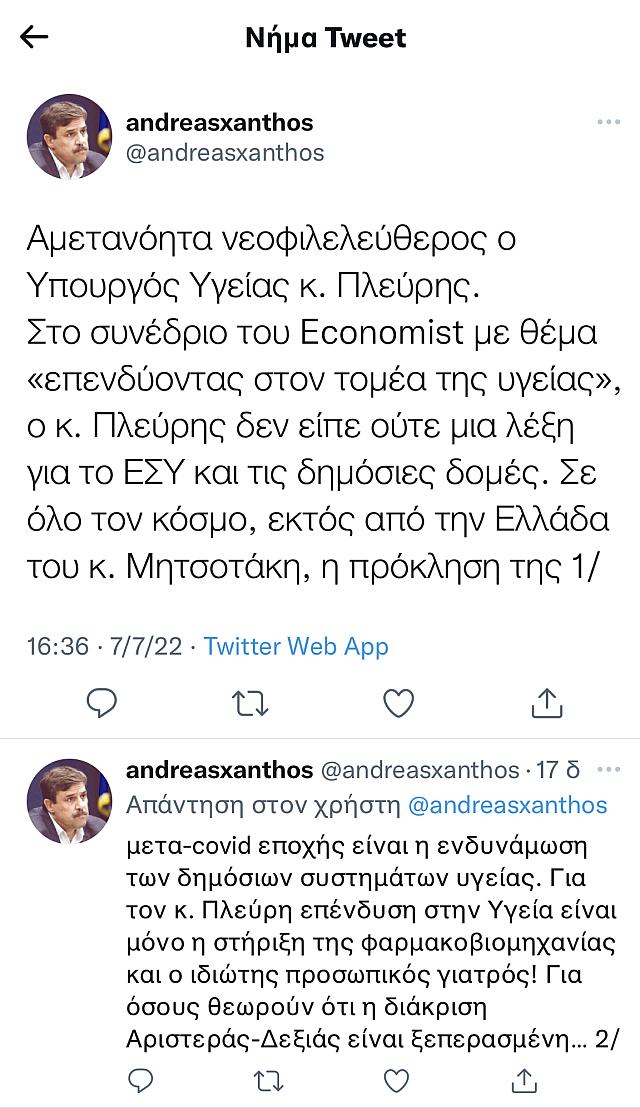Click the back arrow to leave the thread
The height and width of the screenshot is (1108, 640).
point(31,38)
